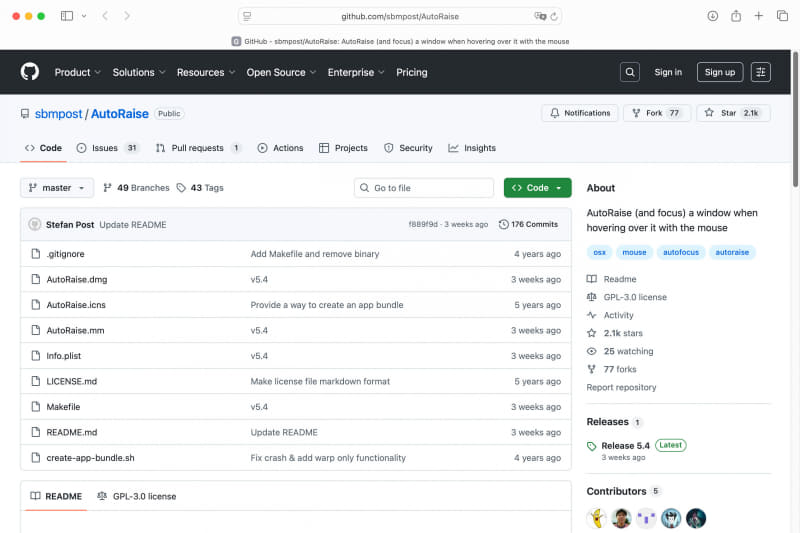Open Release 5.4 link

click(x=625, y=446)
